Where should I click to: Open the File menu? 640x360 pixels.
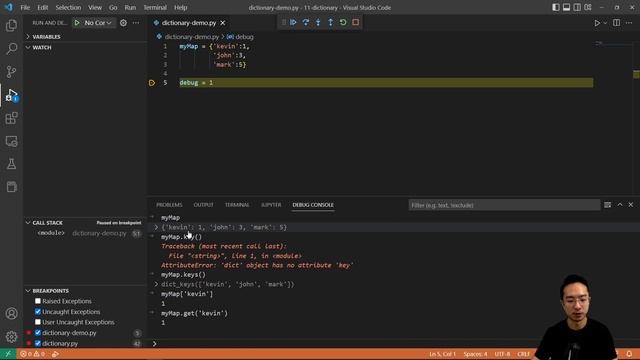coord(25,7)
